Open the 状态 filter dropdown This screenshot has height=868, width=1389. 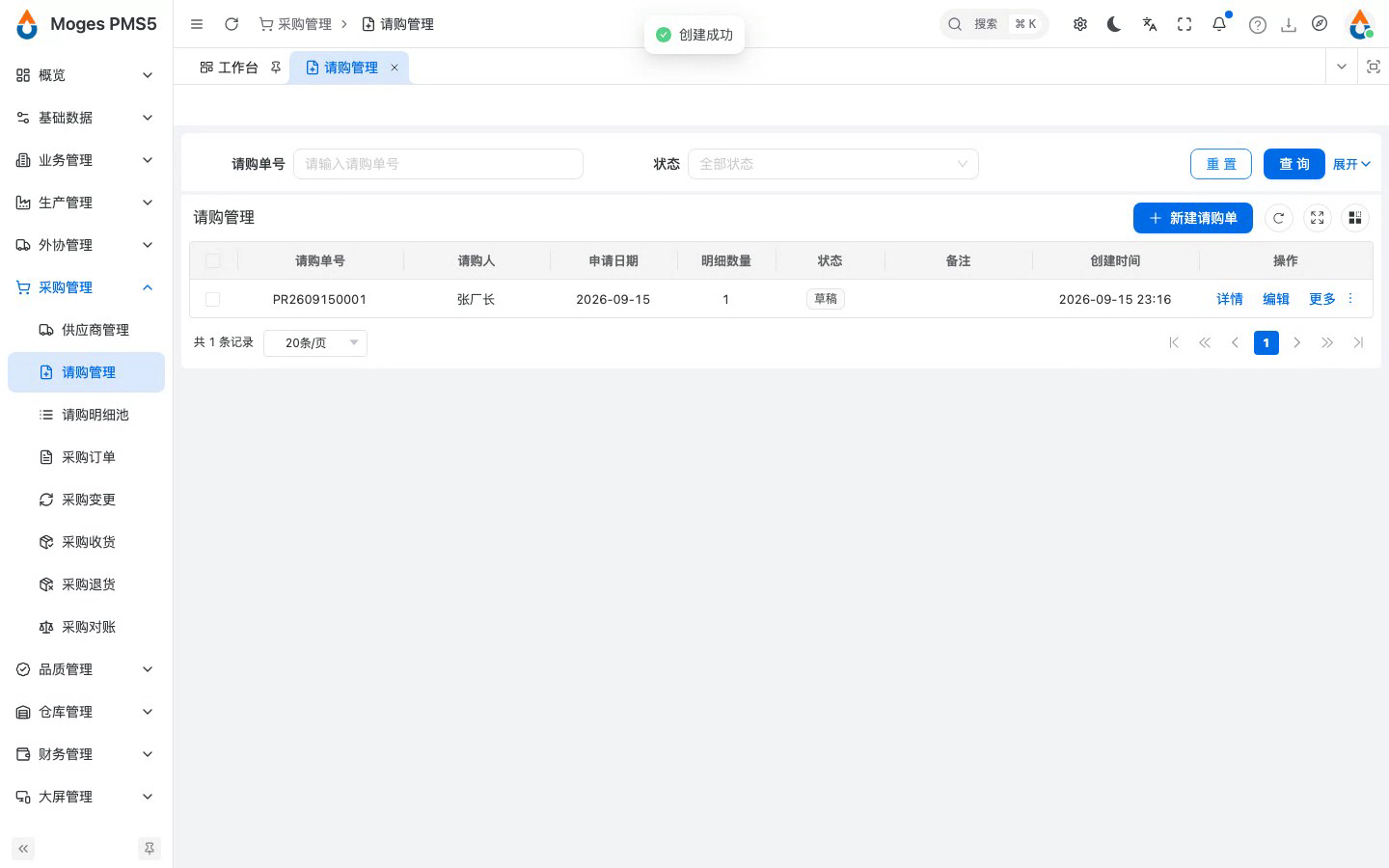832,164
